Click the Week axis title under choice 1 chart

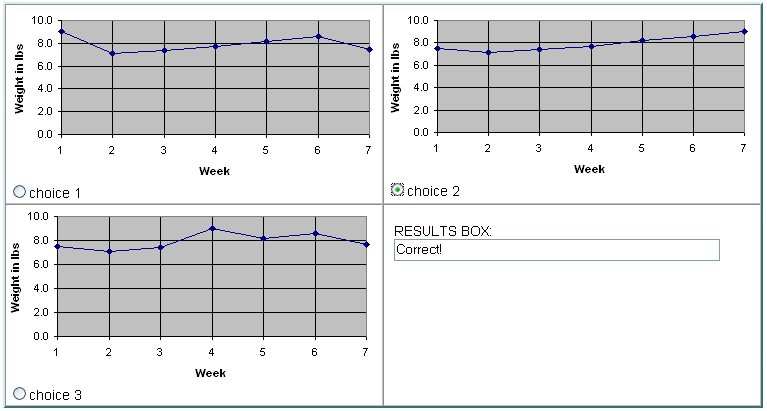tap(214, 171)
